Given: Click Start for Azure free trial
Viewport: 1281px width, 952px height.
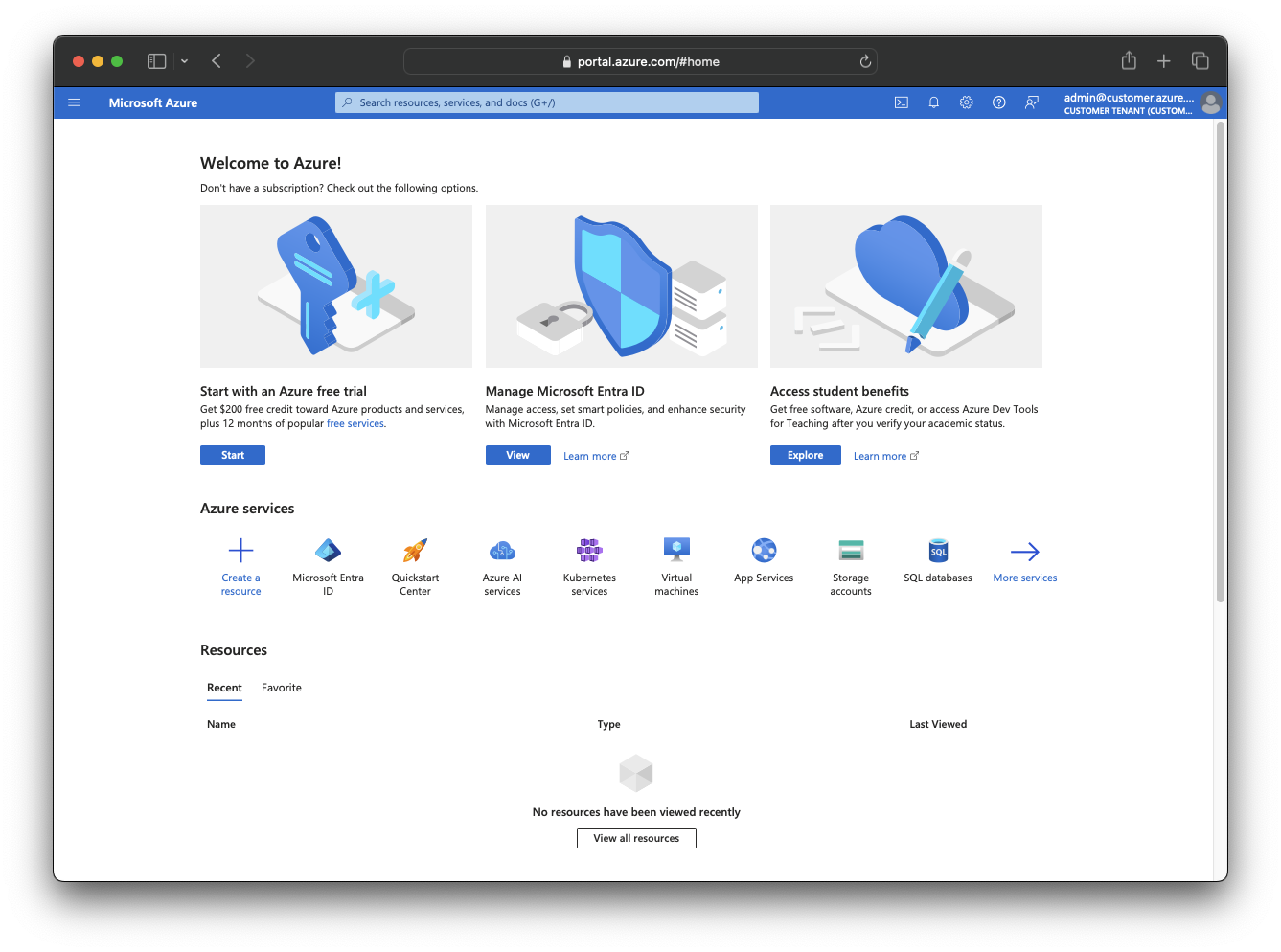Looking at the screenshot, I should [233, 455].
